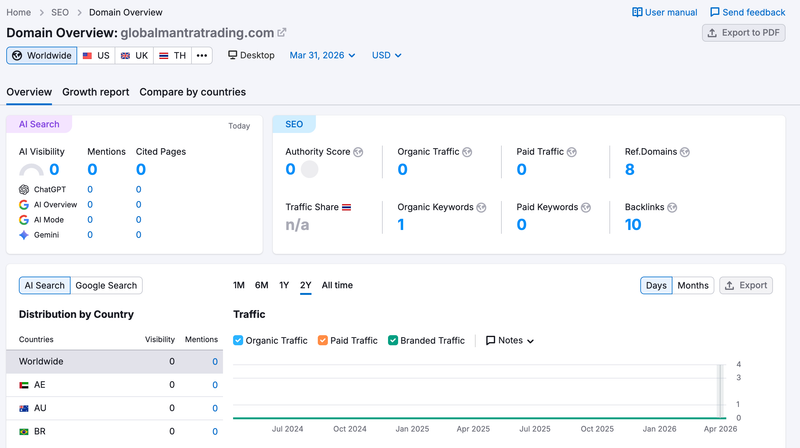Toggle the Google Search distribution view
The width and height of the screenshot is (800, 448).
click(x=106, y=285)
